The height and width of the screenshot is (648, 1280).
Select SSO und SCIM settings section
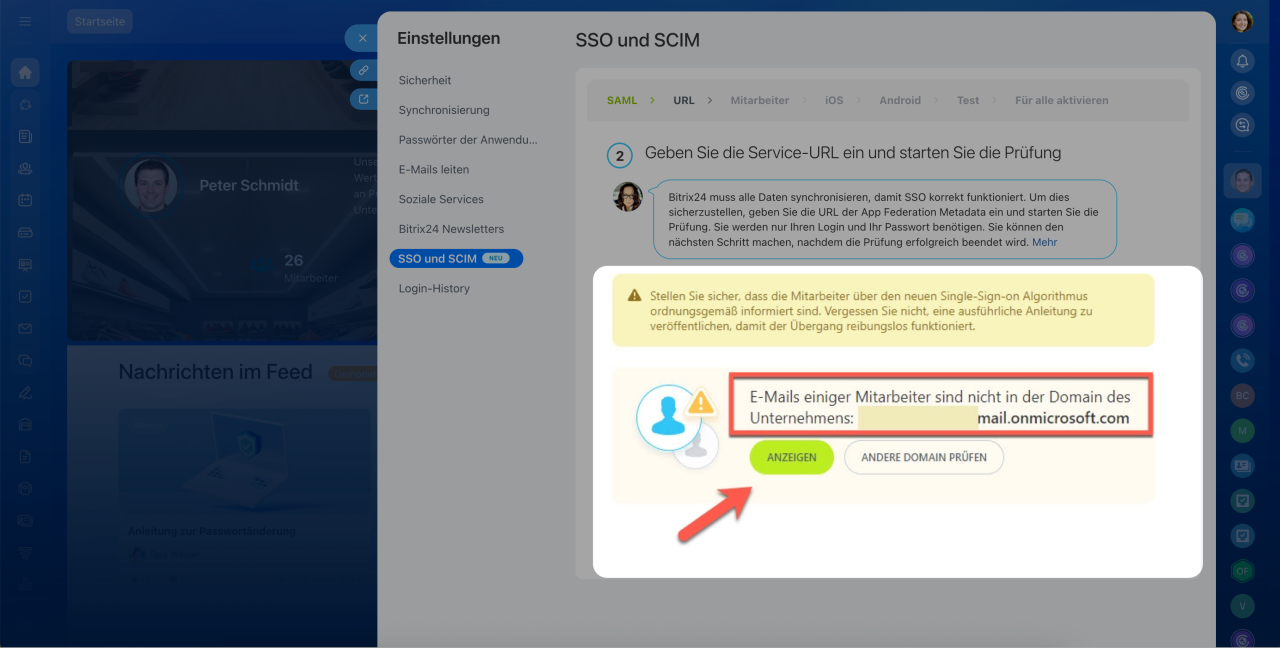456,258
